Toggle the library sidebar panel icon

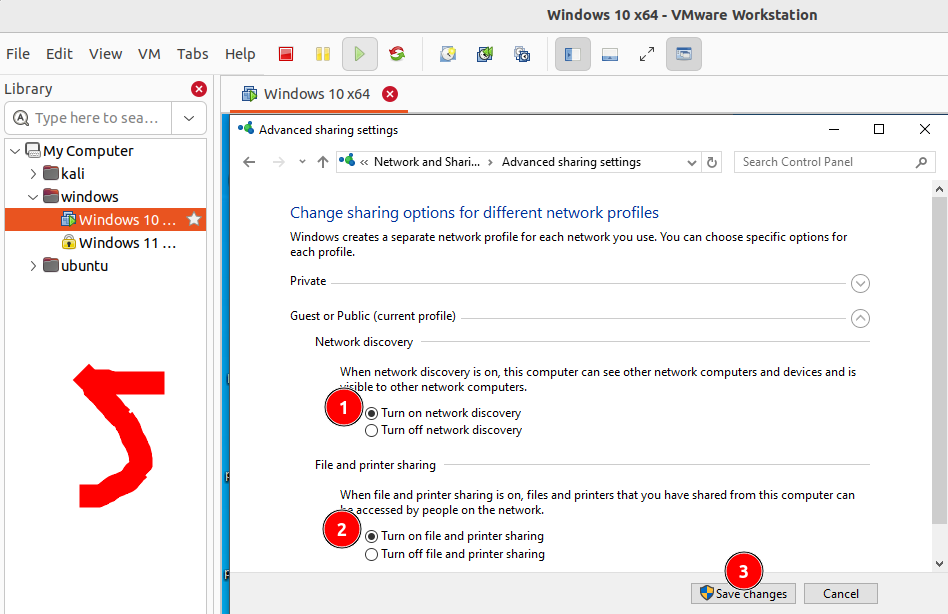573,54
